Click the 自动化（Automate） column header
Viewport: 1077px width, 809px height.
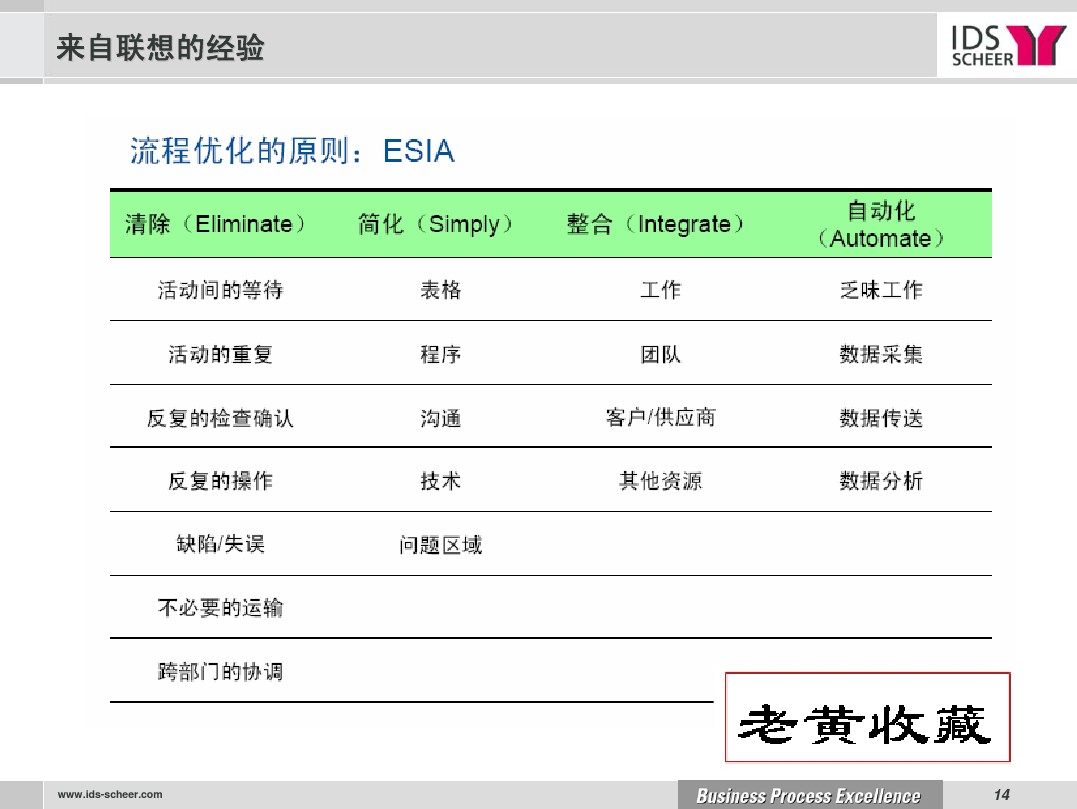click(x=881, y=225)
